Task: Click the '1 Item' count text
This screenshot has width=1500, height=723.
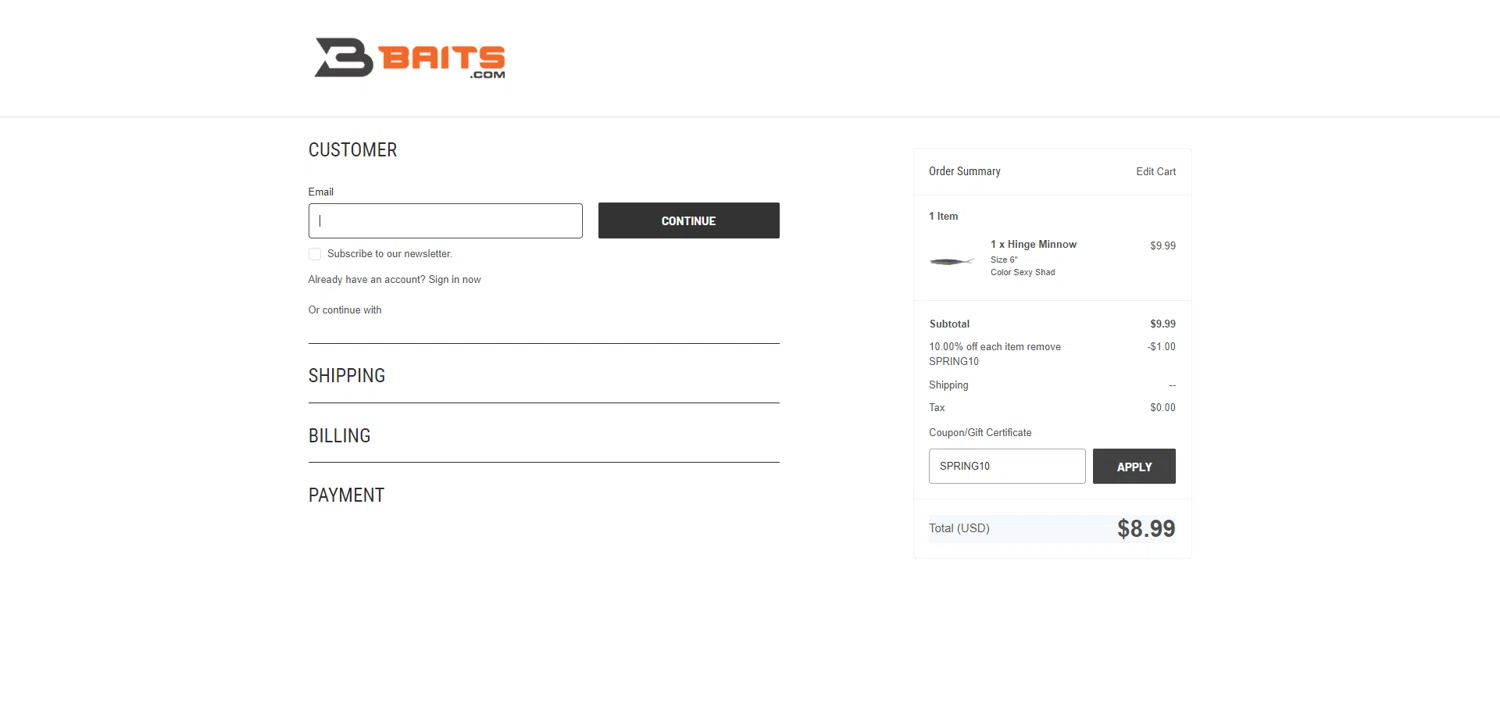Action: coord(944,216)
